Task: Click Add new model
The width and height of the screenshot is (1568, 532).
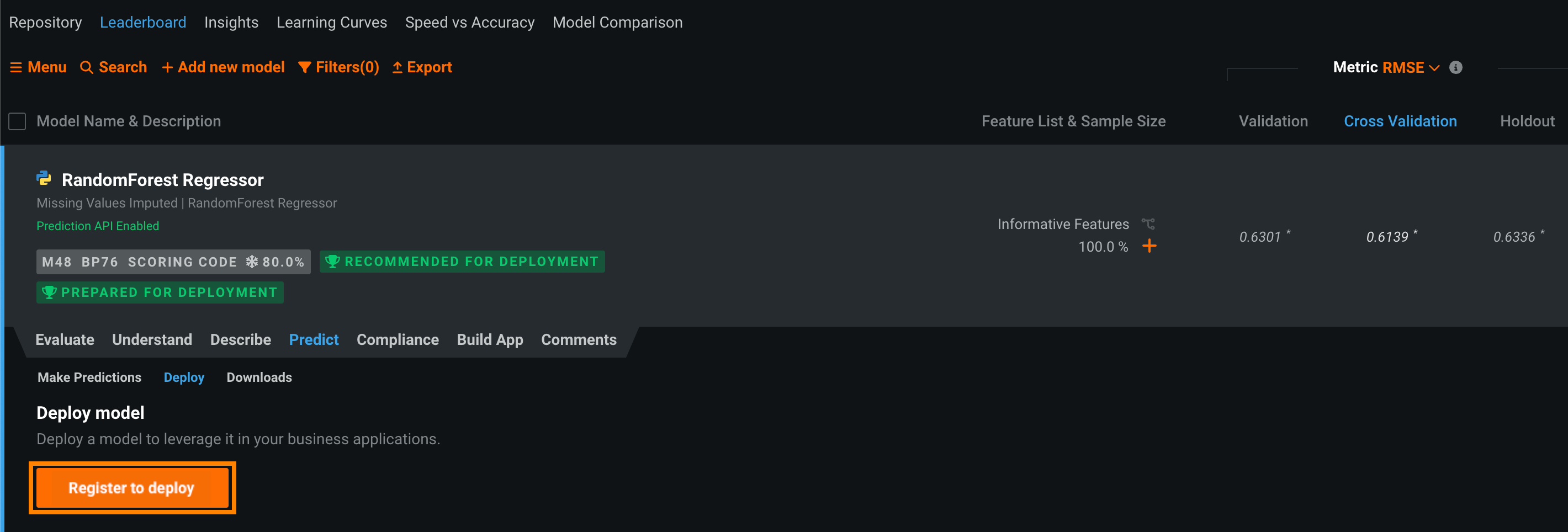Action: (224, 67)
